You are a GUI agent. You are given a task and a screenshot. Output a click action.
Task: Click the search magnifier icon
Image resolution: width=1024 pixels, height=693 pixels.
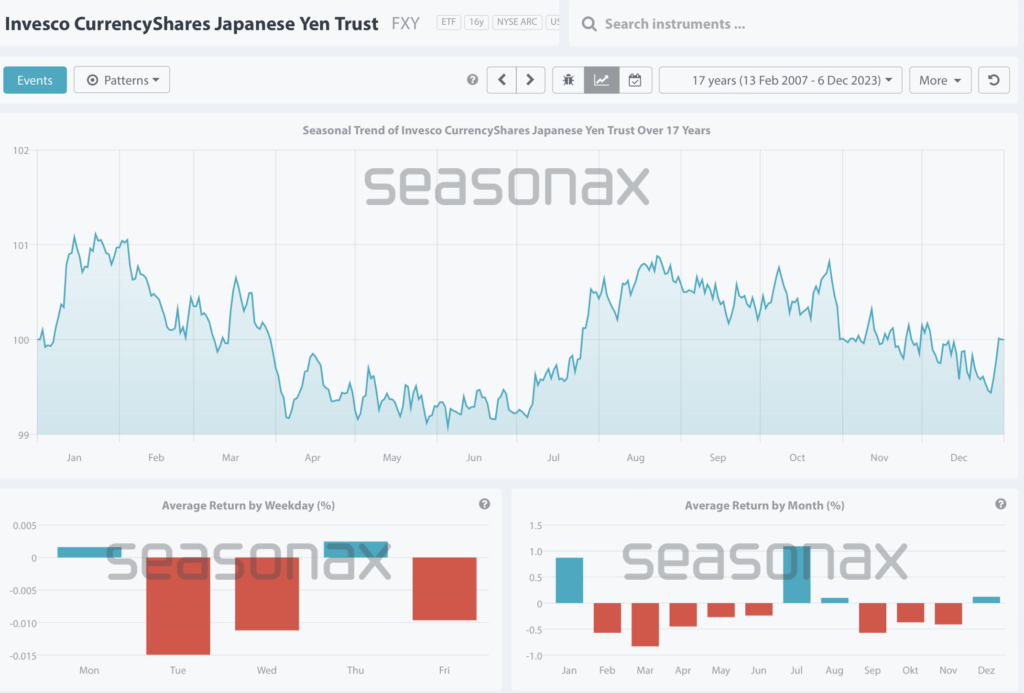click(x=589, y=24)
